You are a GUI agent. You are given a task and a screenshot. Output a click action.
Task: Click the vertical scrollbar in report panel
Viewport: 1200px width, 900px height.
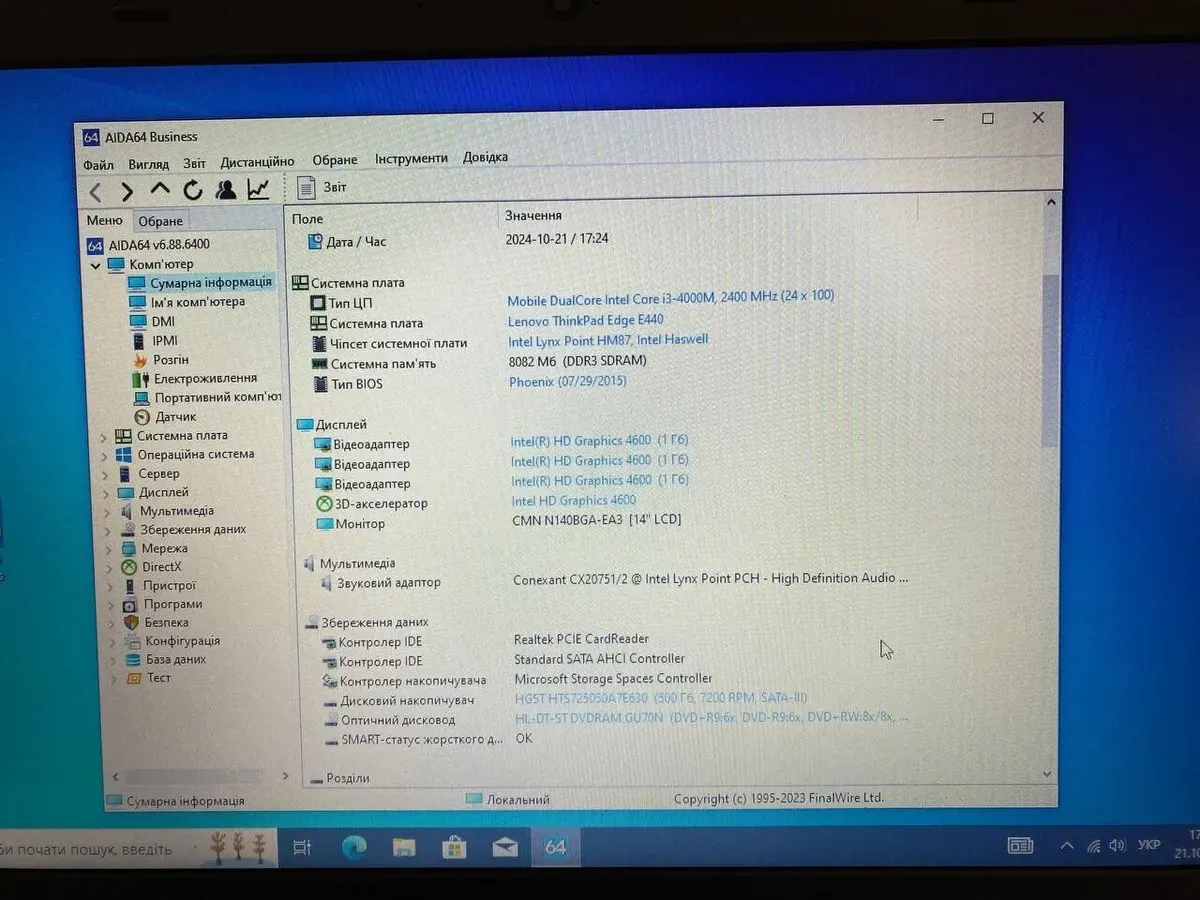click(1049, 360)
